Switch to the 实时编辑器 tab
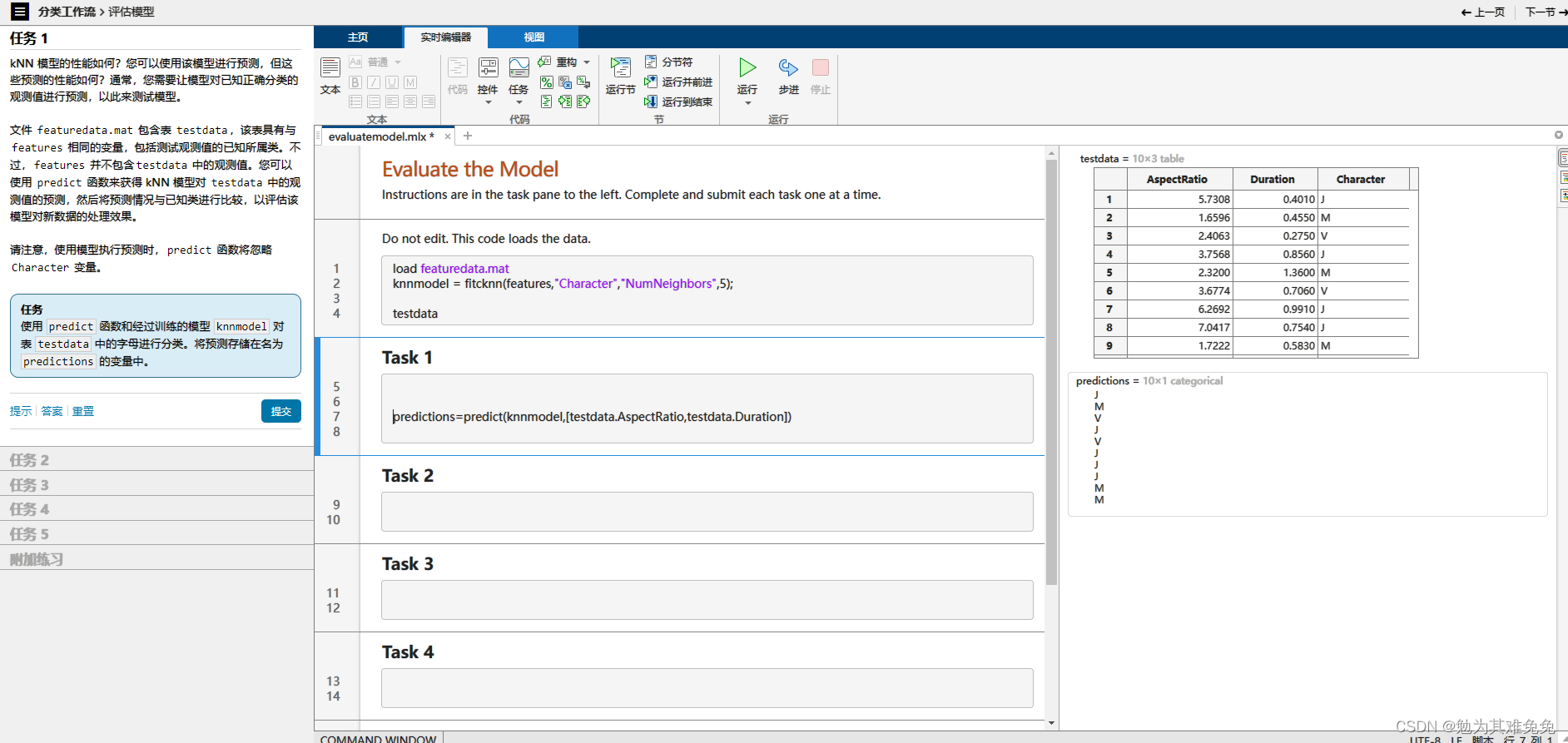 coord(446,37)
